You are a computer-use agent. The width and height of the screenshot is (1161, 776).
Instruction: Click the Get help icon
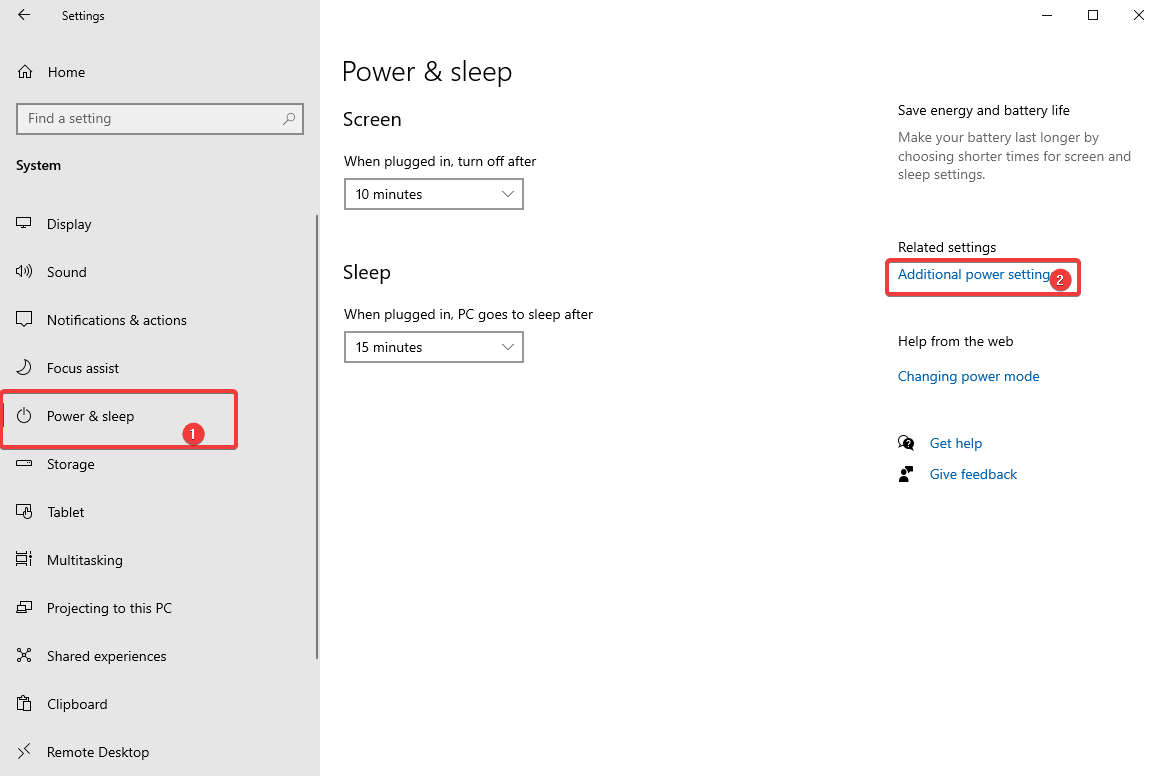pos(906,442)
